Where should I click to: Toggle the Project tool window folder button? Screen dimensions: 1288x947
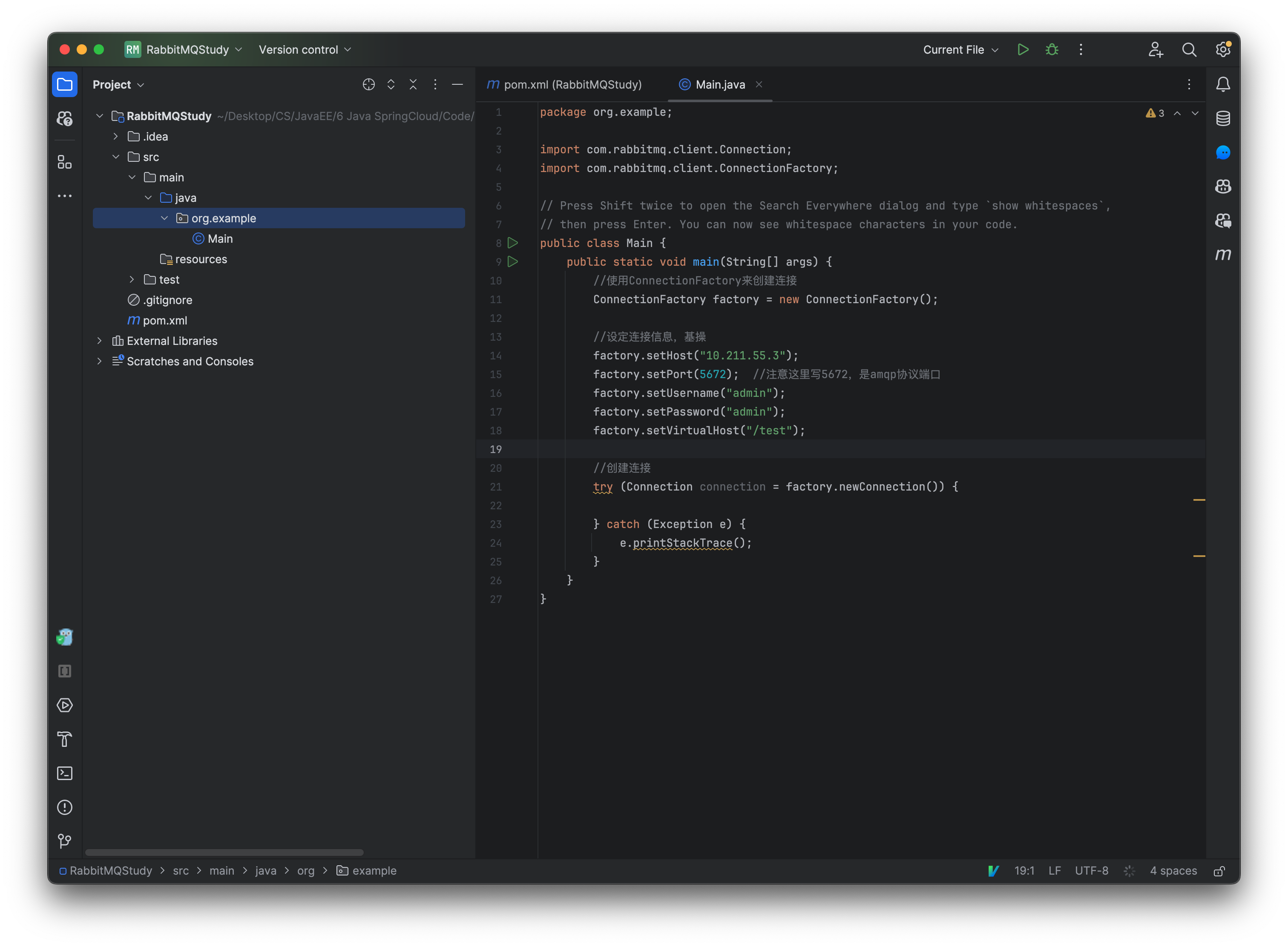[65, 85]
